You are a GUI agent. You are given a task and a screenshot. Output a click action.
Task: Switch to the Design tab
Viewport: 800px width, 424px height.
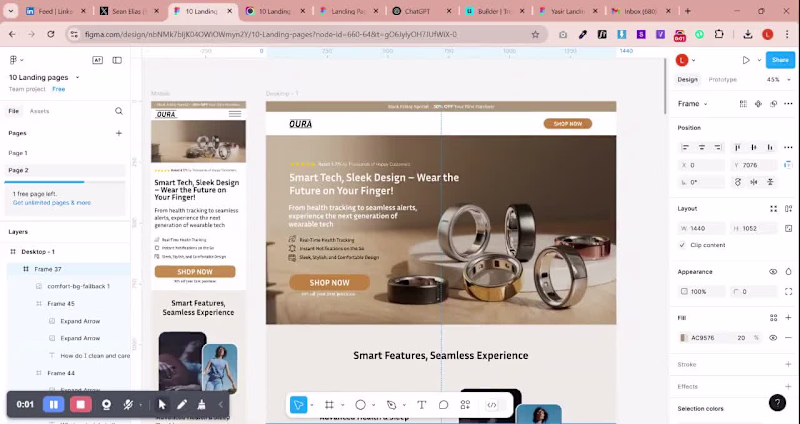point(687,80)
